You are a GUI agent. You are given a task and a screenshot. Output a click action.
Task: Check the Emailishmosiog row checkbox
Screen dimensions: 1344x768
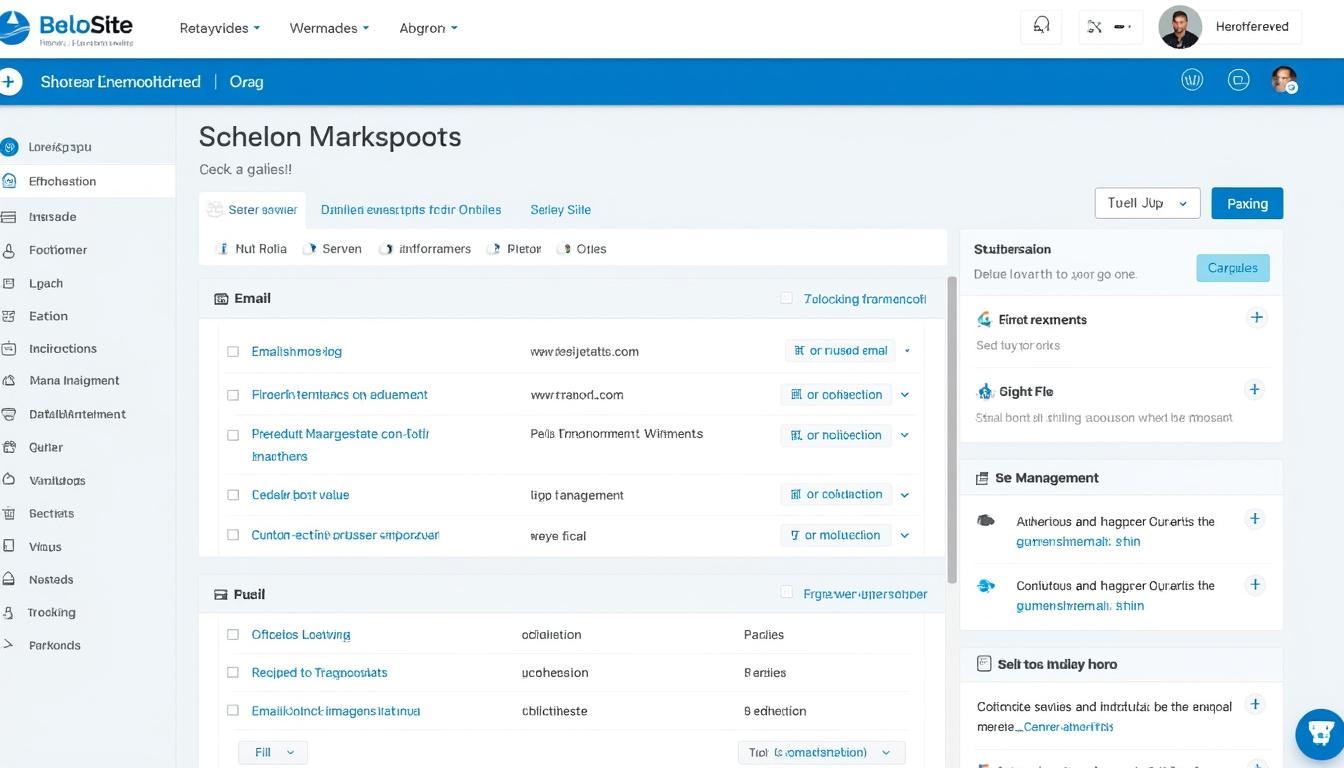pyautogui.click(x=233, y=351)
